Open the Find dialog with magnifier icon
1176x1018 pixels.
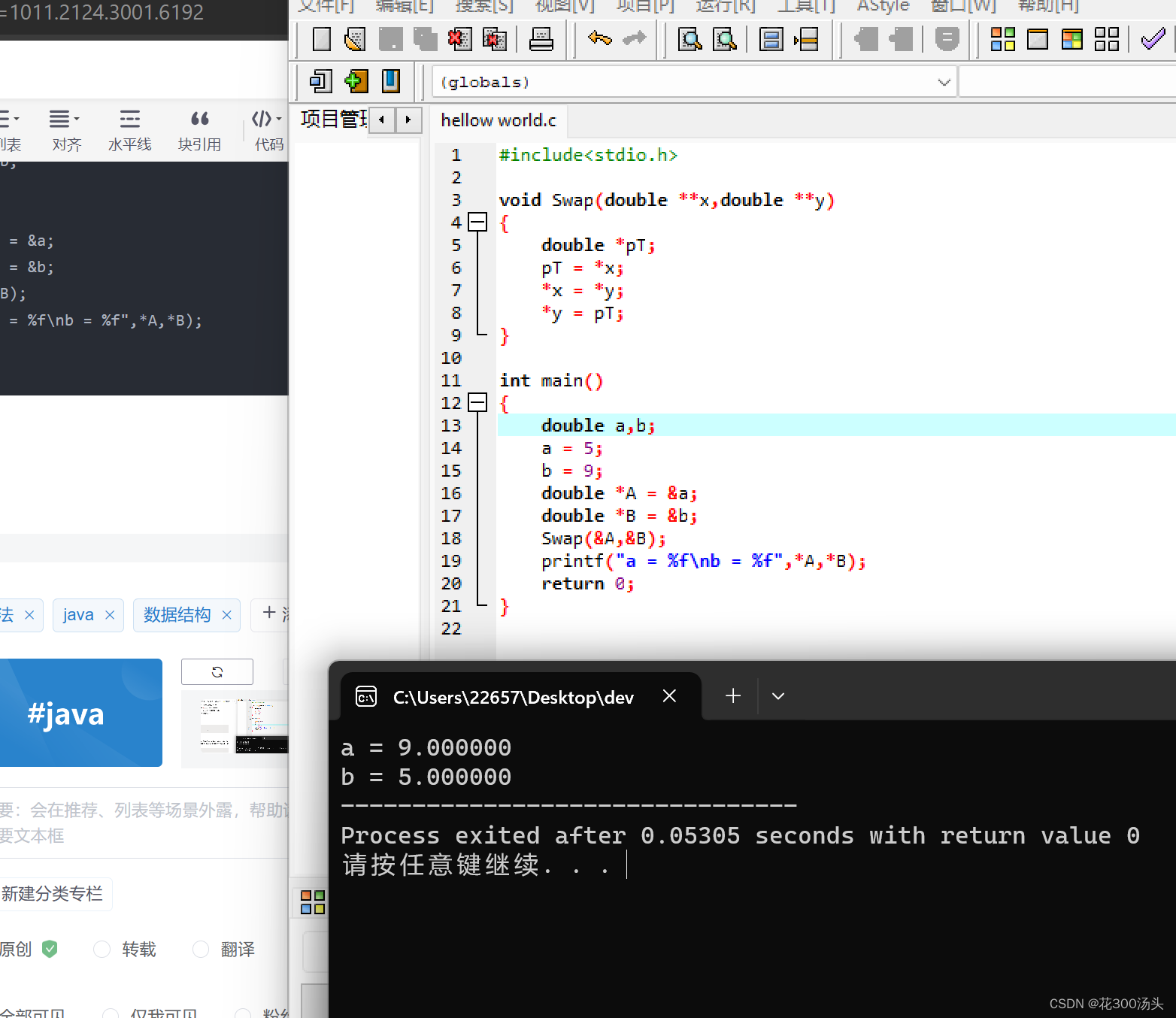pos(689,39)
